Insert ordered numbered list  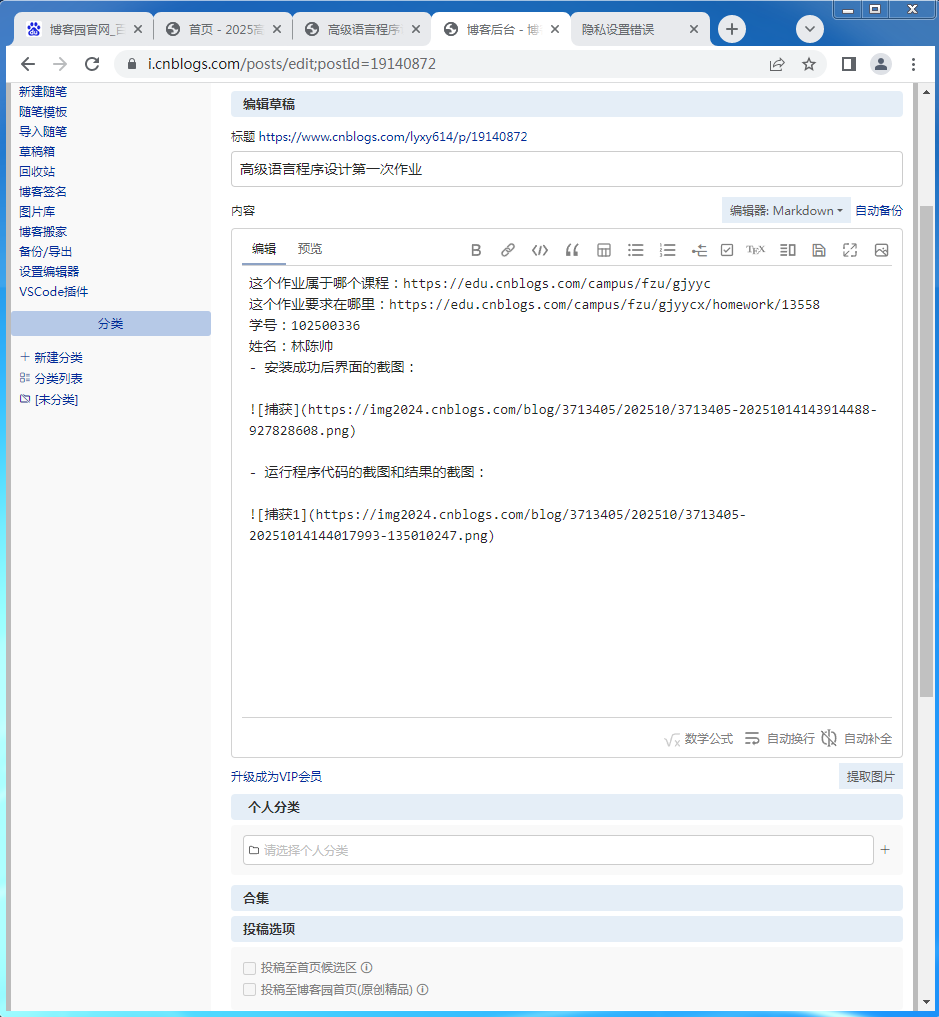pyautogui.click(x=667, y=250)
